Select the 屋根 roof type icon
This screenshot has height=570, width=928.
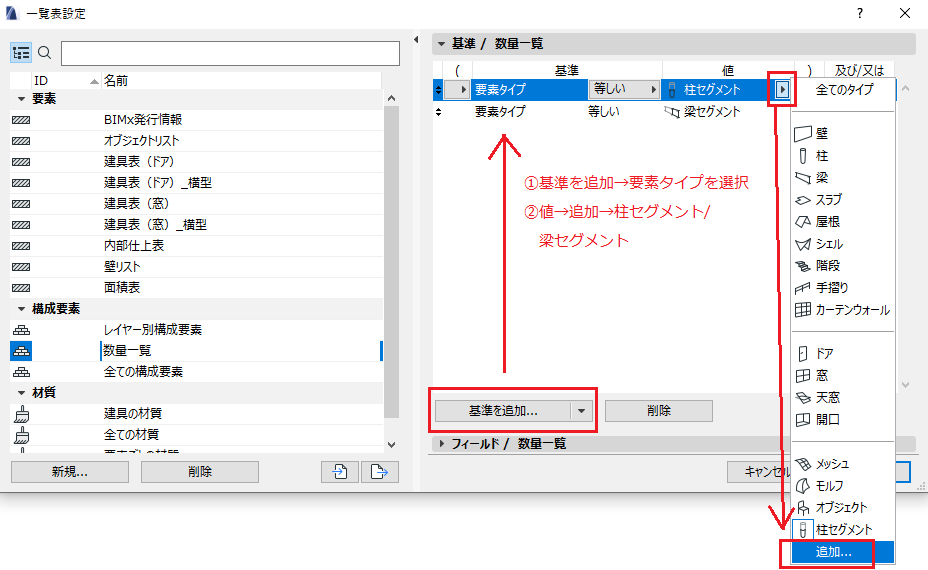803,222
